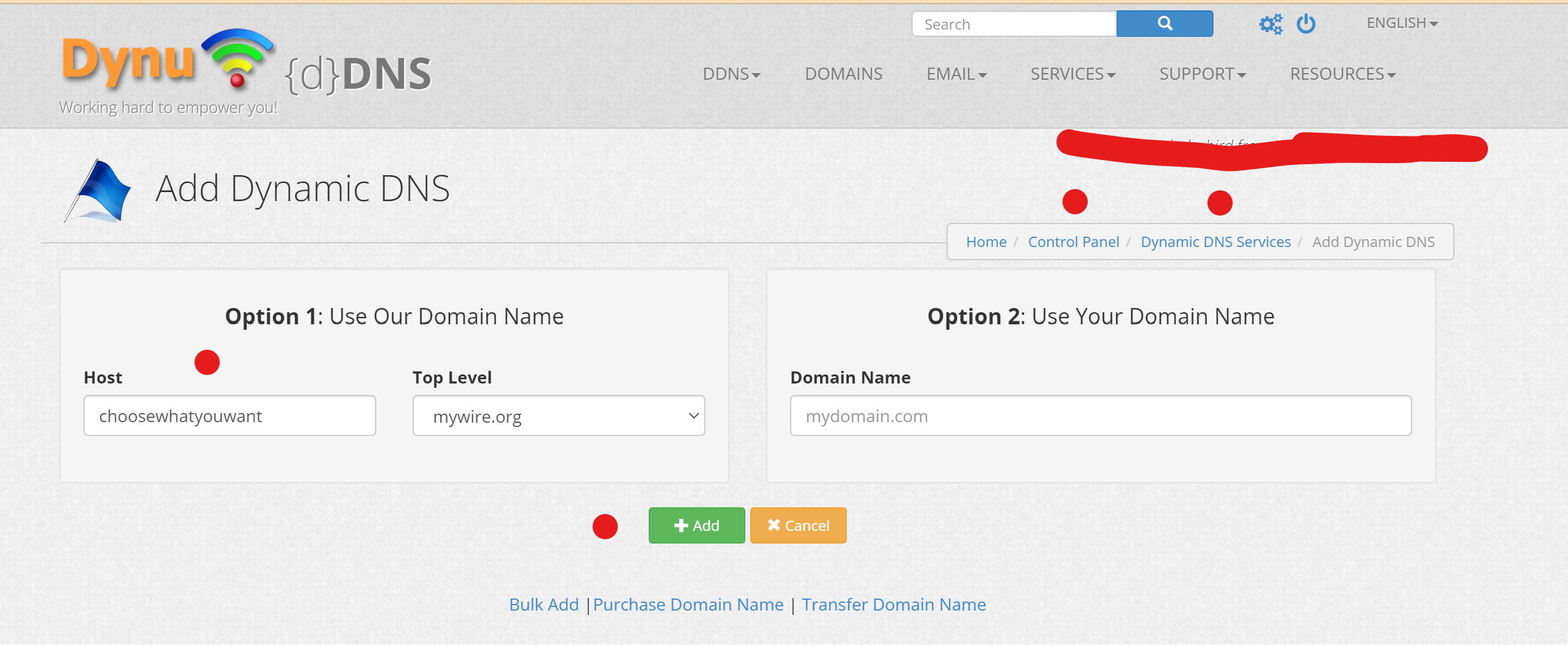Click the 'Add Dynamic DNS' breadcrumb text
The height and width of the screenshot is (645, 1568).
tap(1374, 242)
